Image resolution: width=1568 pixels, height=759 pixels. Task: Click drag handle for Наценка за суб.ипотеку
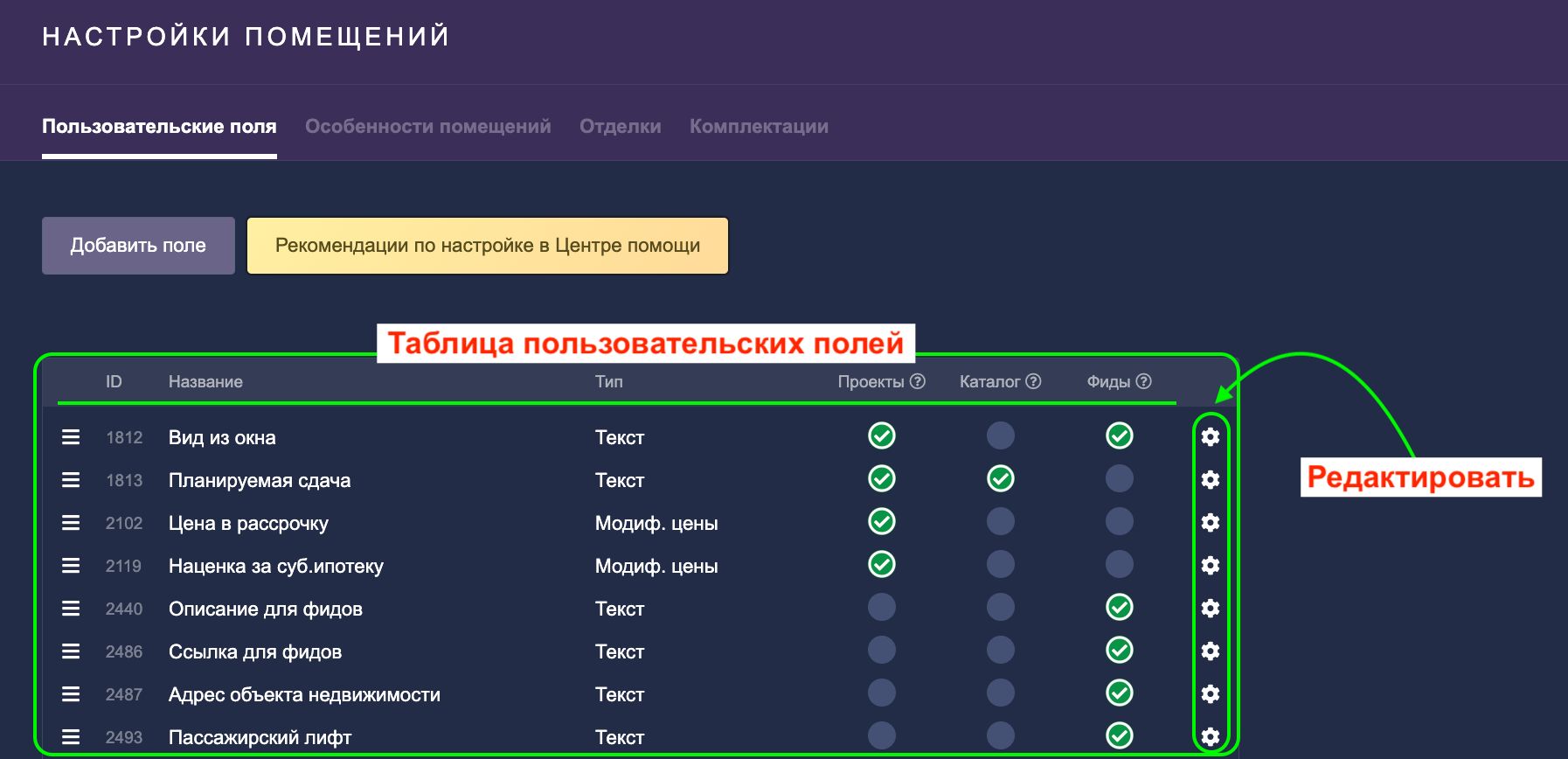point(71,566)
